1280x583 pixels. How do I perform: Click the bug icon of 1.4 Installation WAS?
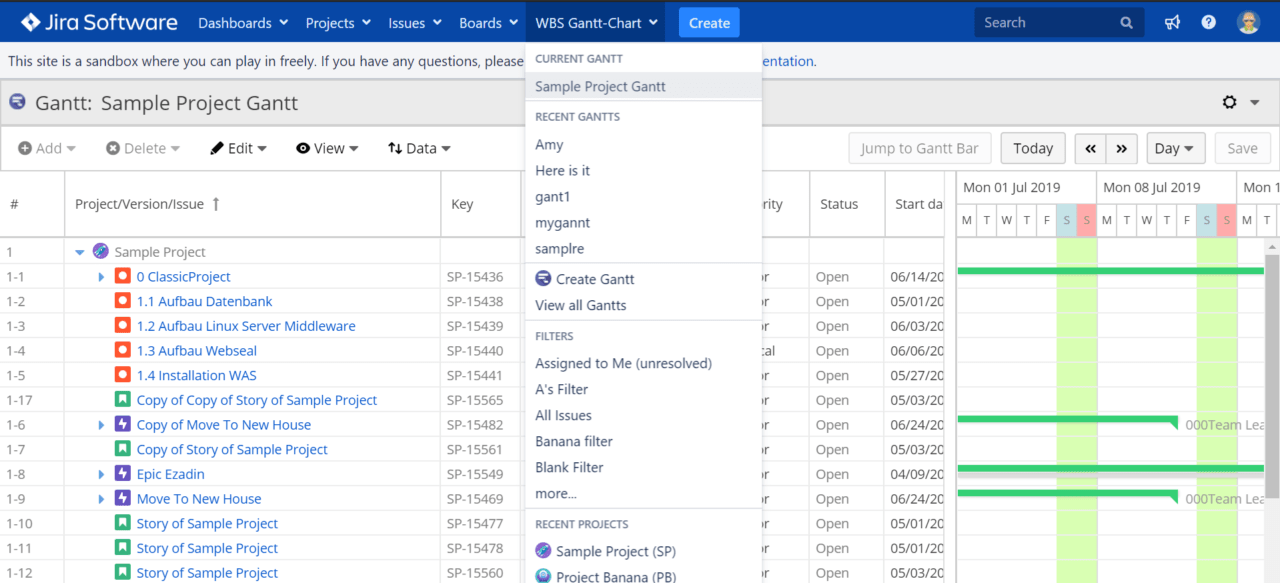(123, 375)
